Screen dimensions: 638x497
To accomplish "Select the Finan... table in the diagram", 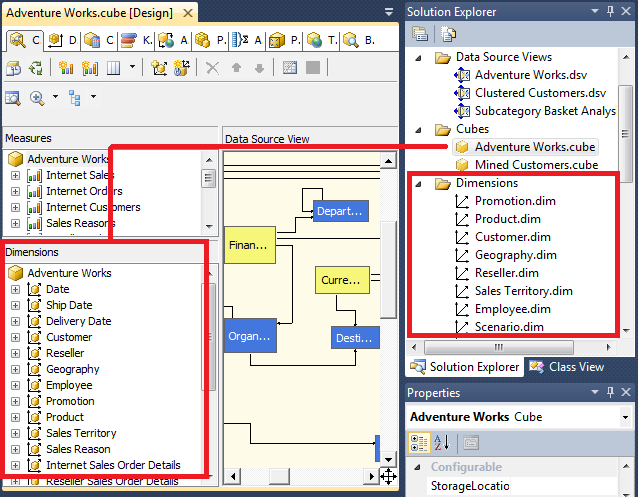I will [x=250, y=245].
